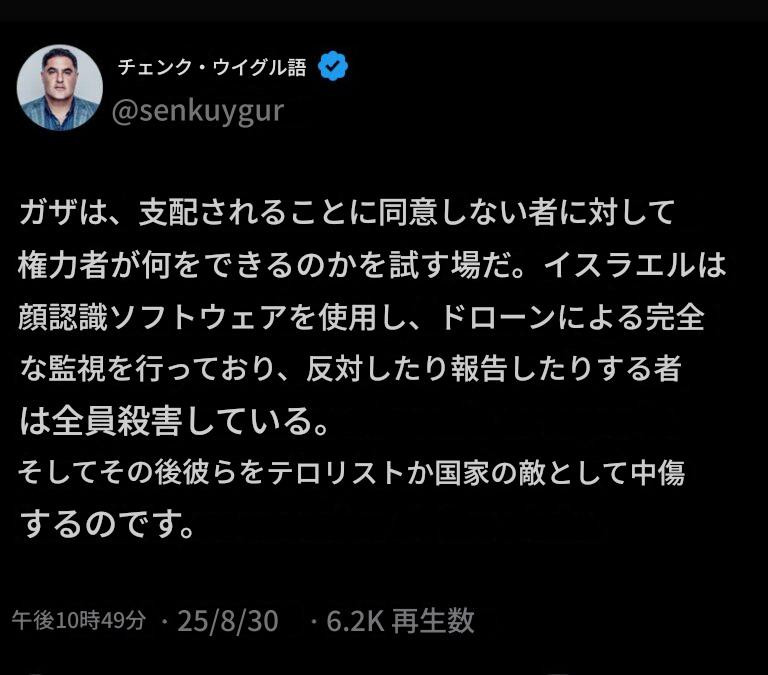Viewport: 768px width, 675px height.
Task: Click the phrase 支配されることに同意しない者
Action: pyautogui.click(x=347, y=212)
